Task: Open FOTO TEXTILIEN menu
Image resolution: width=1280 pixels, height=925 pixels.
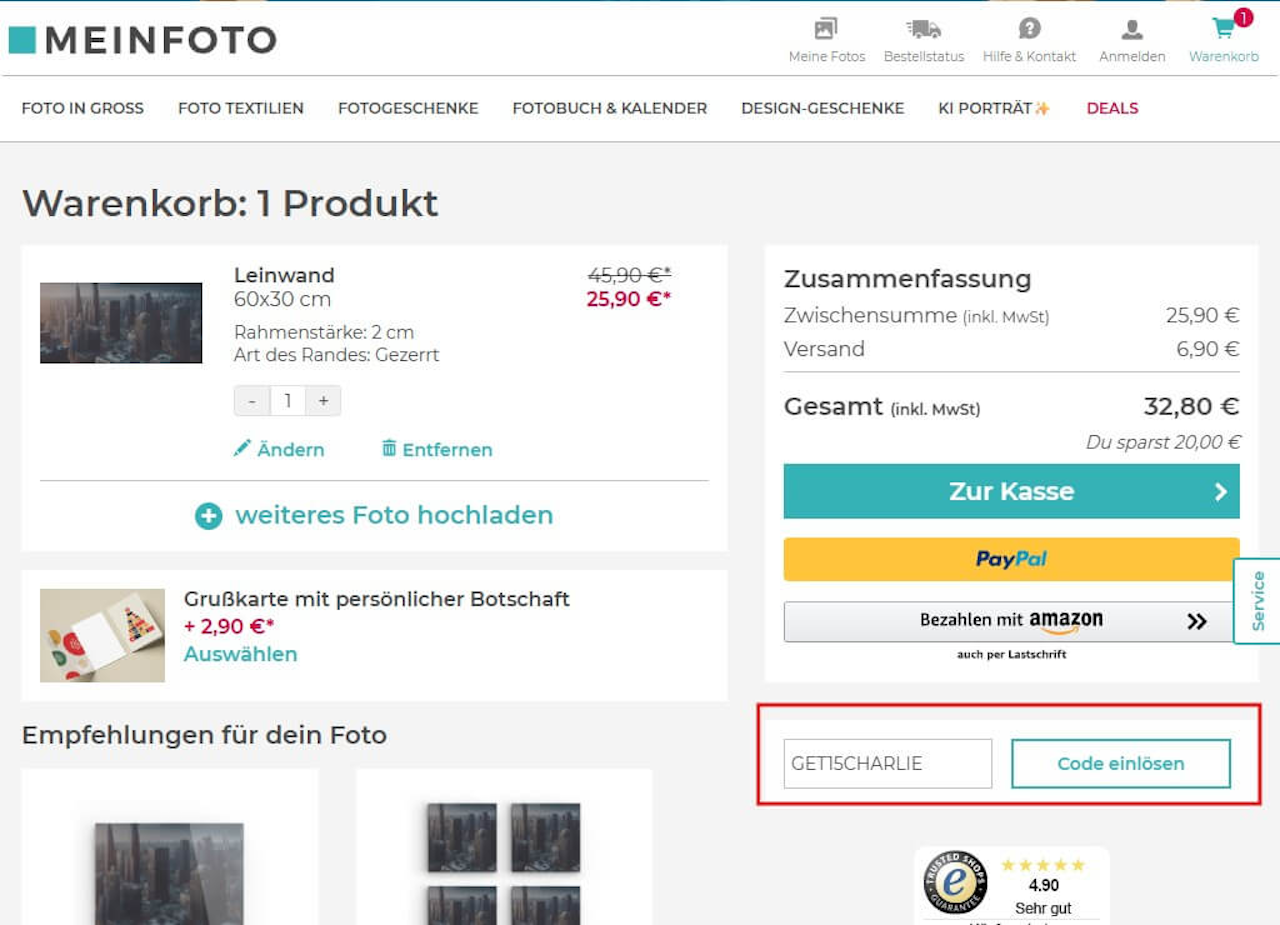Action: [x=241, y=108]
